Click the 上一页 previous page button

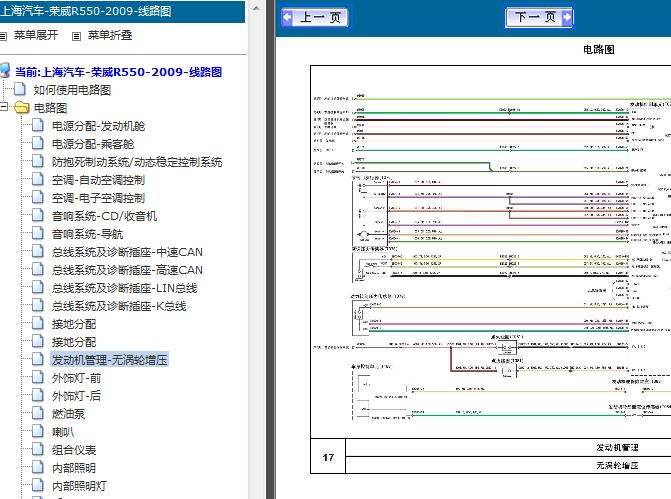click(315, 17)
